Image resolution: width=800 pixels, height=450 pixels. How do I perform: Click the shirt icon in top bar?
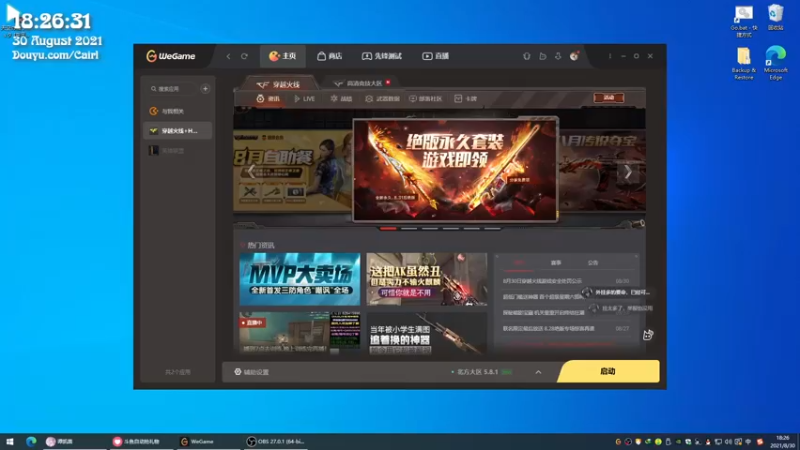click(x=527, y=56)
